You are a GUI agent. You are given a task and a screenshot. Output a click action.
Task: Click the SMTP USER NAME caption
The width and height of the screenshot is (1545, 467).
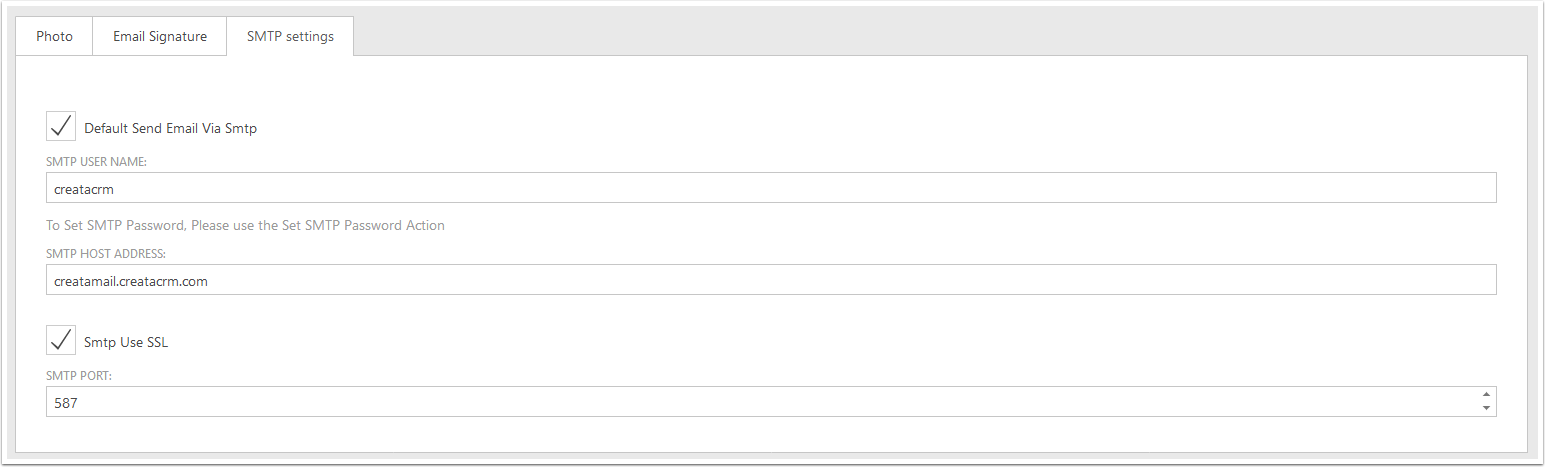(x=97, y=161)
